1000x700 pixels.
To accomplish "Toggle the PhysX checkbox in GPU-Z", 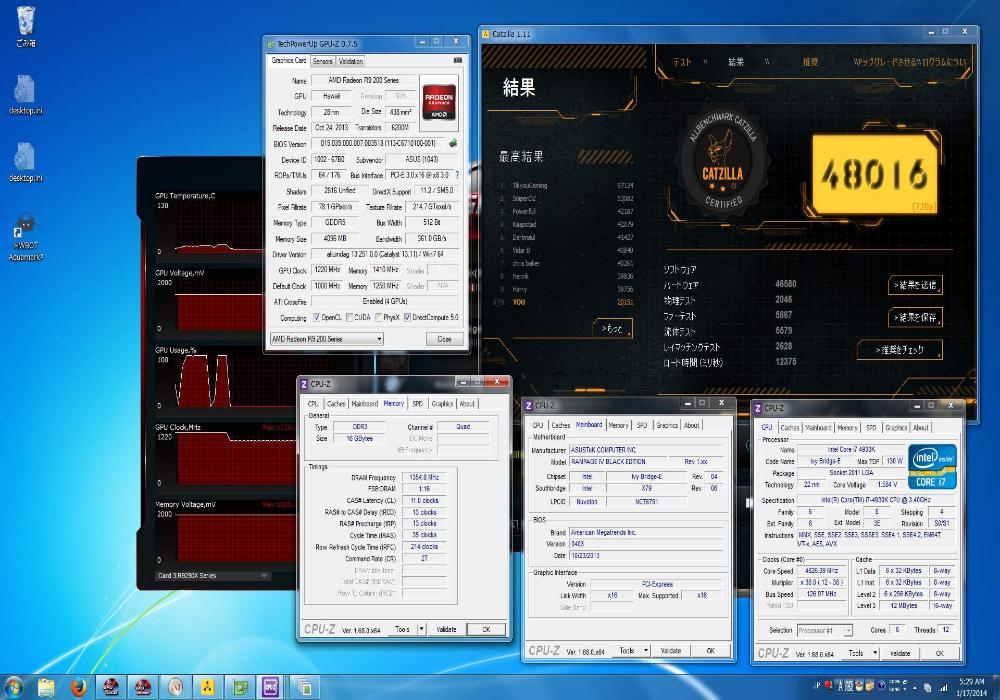I will (378, 317).
